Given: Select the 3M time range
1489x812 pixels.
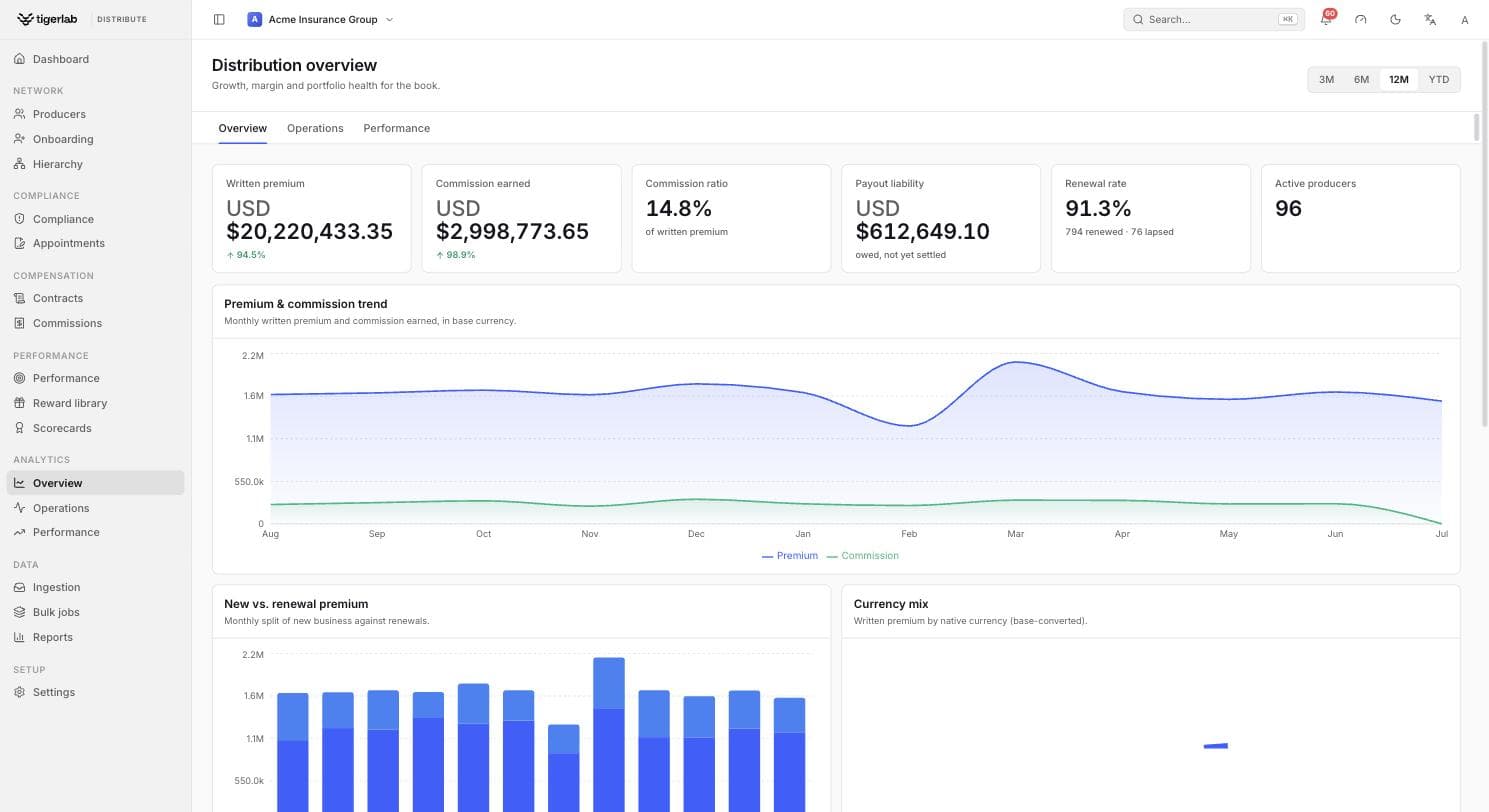Looking at the screenshot, I should pyautogui.click(x=1326, y=79).
